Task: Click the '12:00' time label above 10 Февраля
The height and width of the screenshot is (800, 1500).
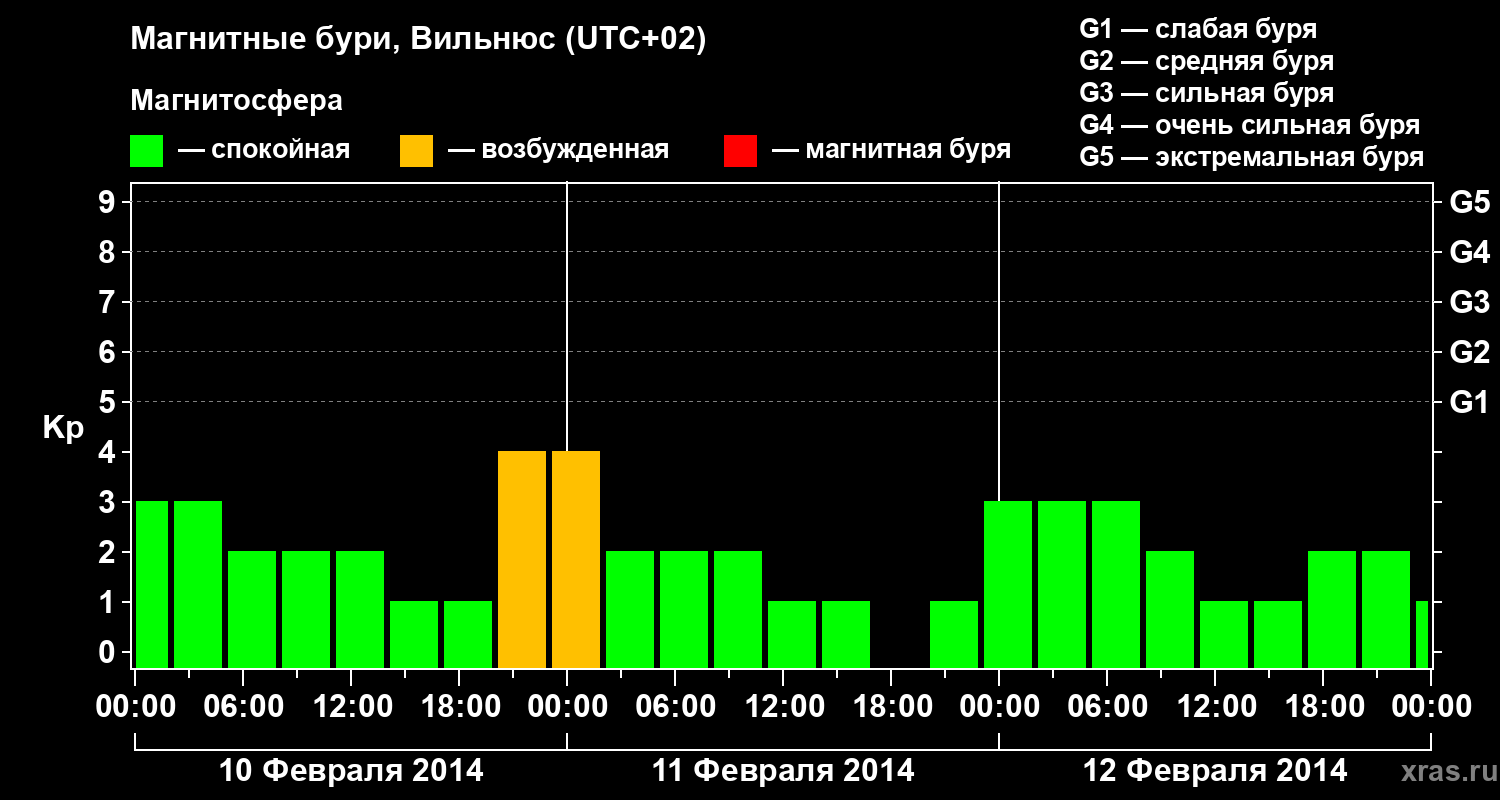Action: tap(351, 706)
